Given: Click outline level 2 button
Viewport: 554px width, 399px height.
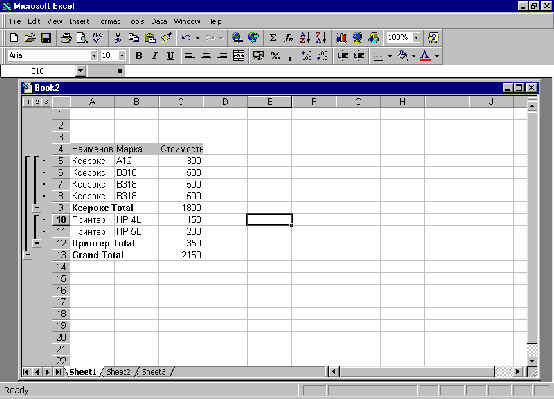Looking at the screenshot, I should tap(37, 102).
